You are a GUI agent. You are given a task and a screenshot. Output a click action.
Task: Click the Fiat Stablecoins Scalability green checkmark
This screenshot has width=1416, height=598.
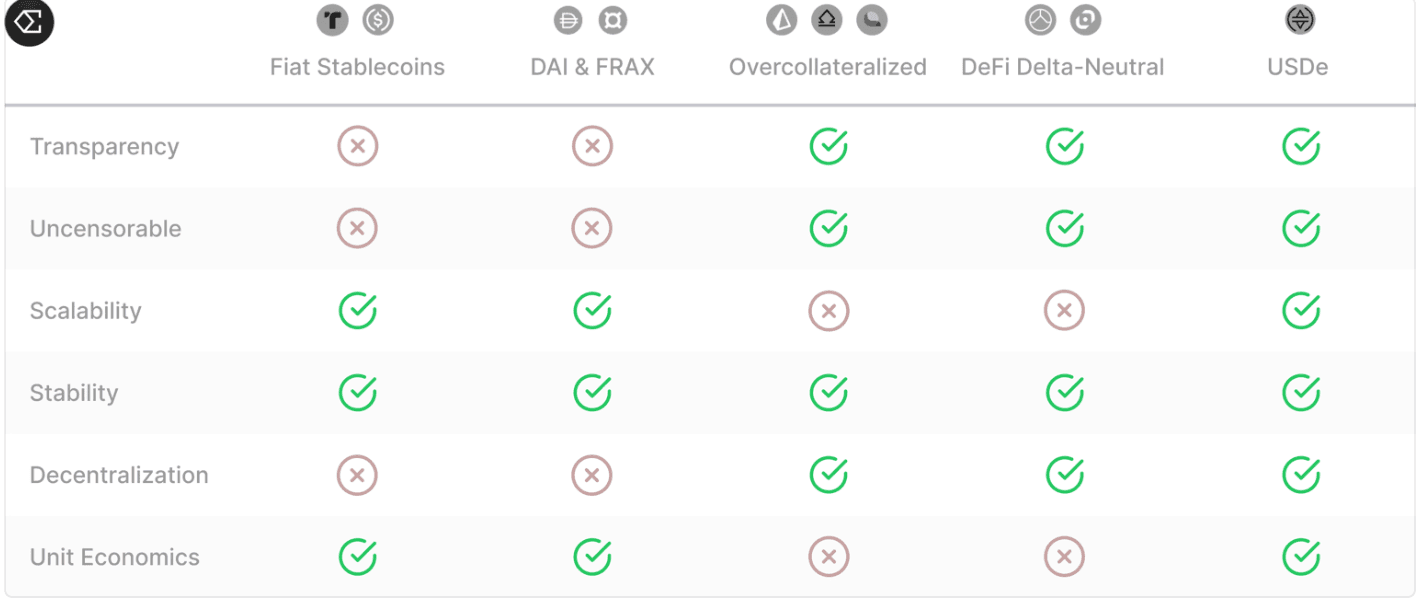coord(357,311)
